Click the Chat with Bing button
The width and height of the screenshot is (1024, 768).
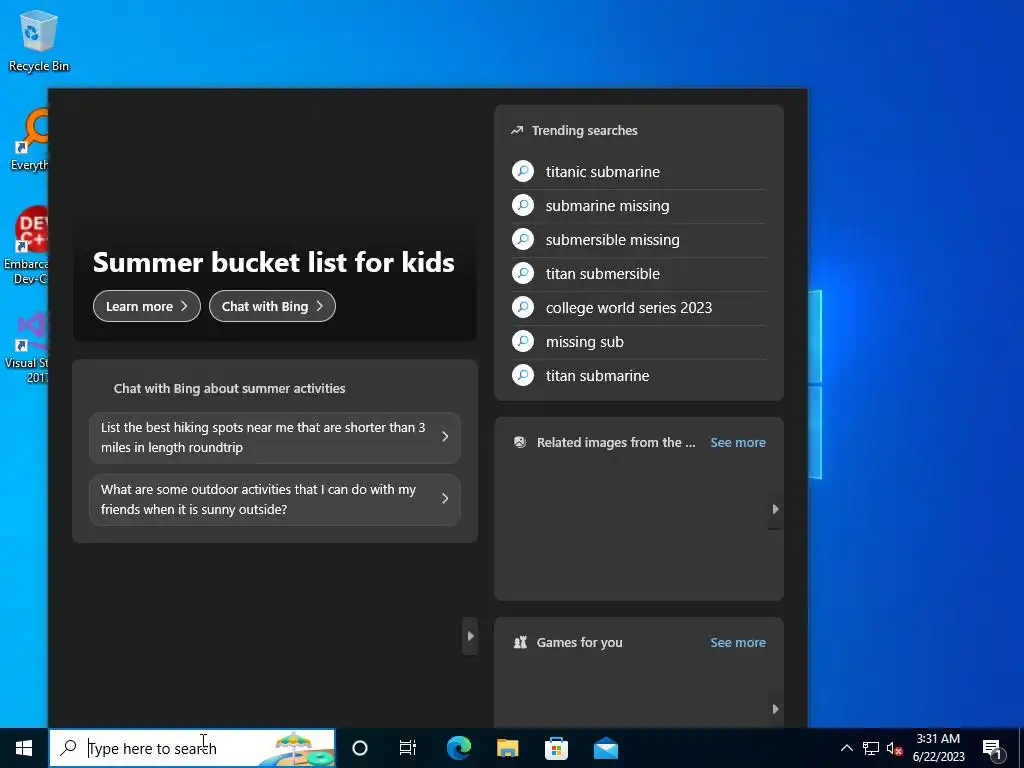272,306
